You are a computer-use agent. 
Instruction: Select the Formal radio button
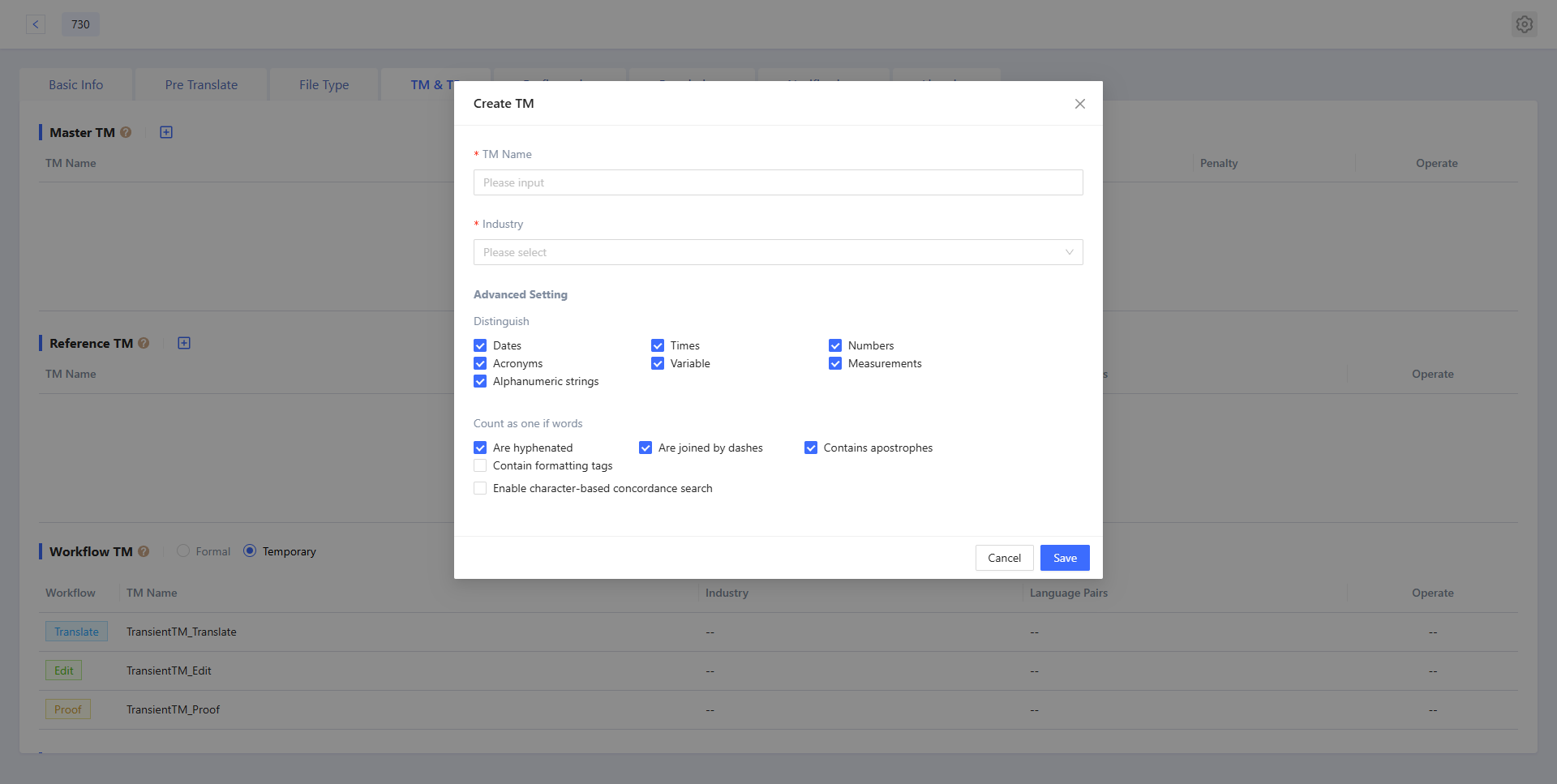pyautogui.click(x=183, y=551)
